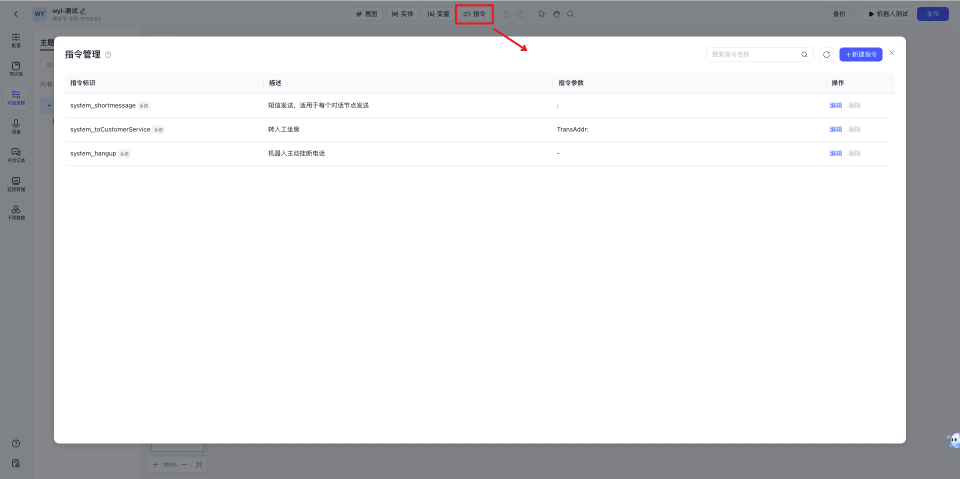Click the help icon next to 指令管理
Image resolution: width=960 pixels, height=479 pixels.
pyautogui.click(x=108, y=54)
